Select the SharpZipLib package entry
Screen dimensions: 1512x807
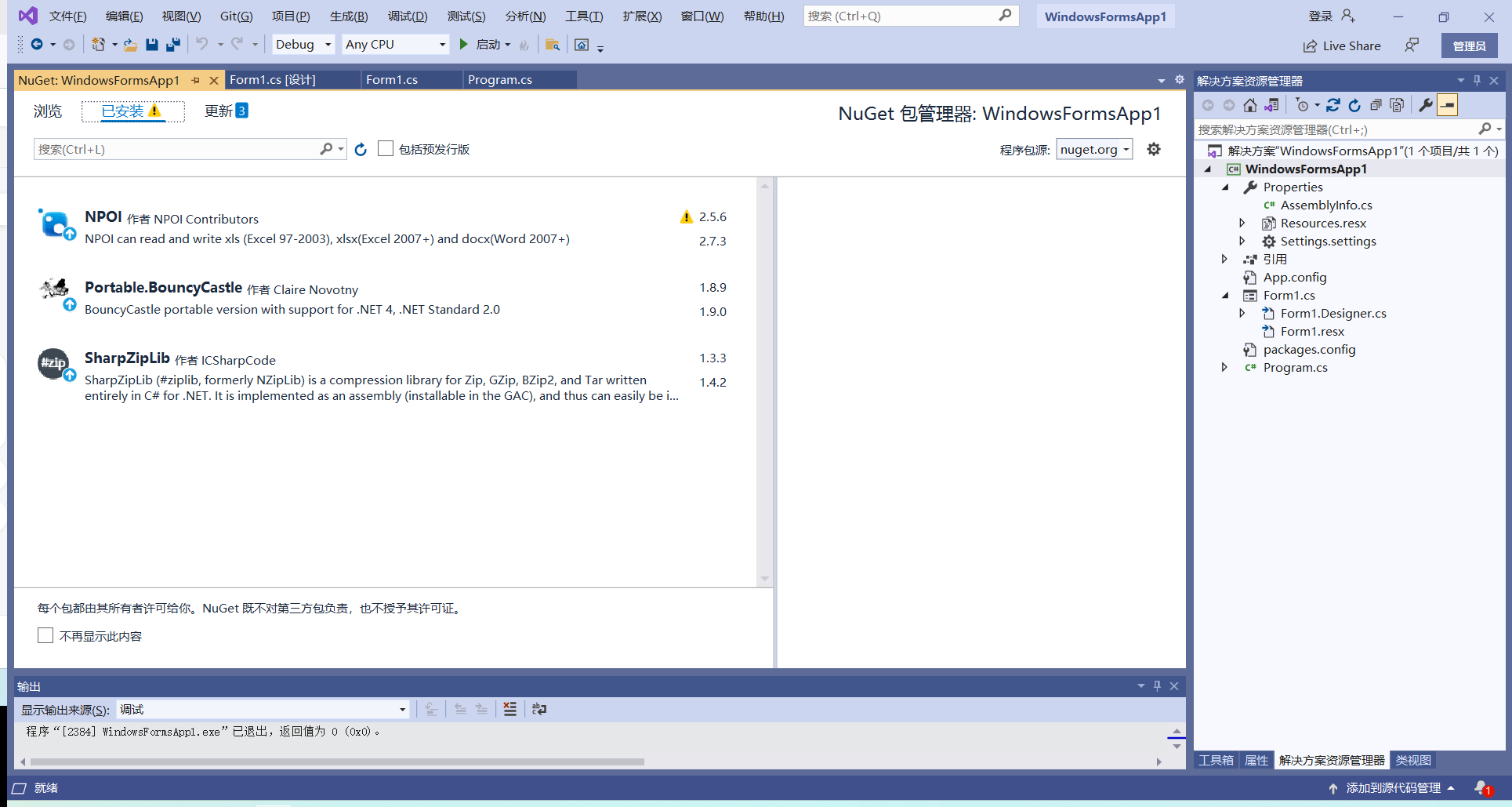click(x=384, y=376)
